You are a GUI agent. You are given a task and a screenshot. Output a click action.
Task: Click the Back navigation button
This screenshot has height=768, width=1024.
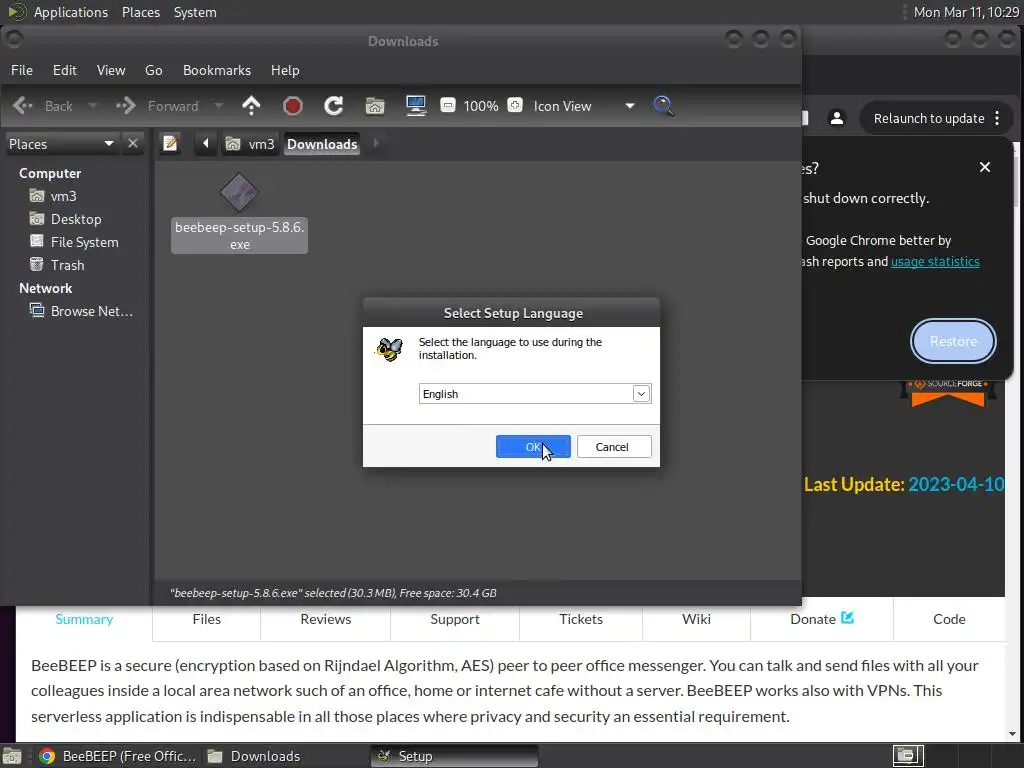42,106
